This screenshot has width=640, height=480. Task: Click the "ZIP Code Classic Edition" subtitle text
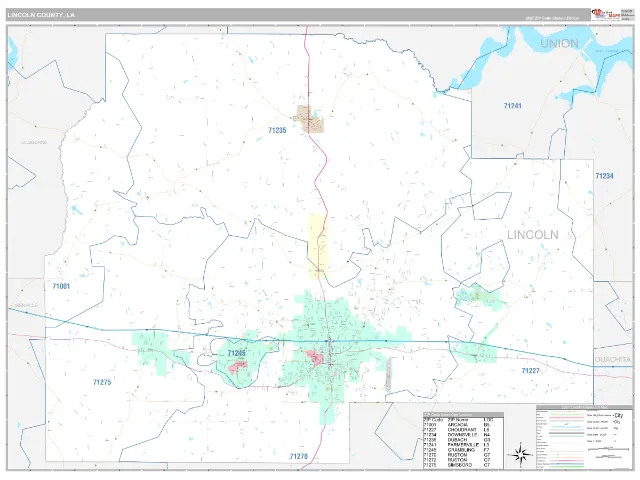tap(552, 18)
